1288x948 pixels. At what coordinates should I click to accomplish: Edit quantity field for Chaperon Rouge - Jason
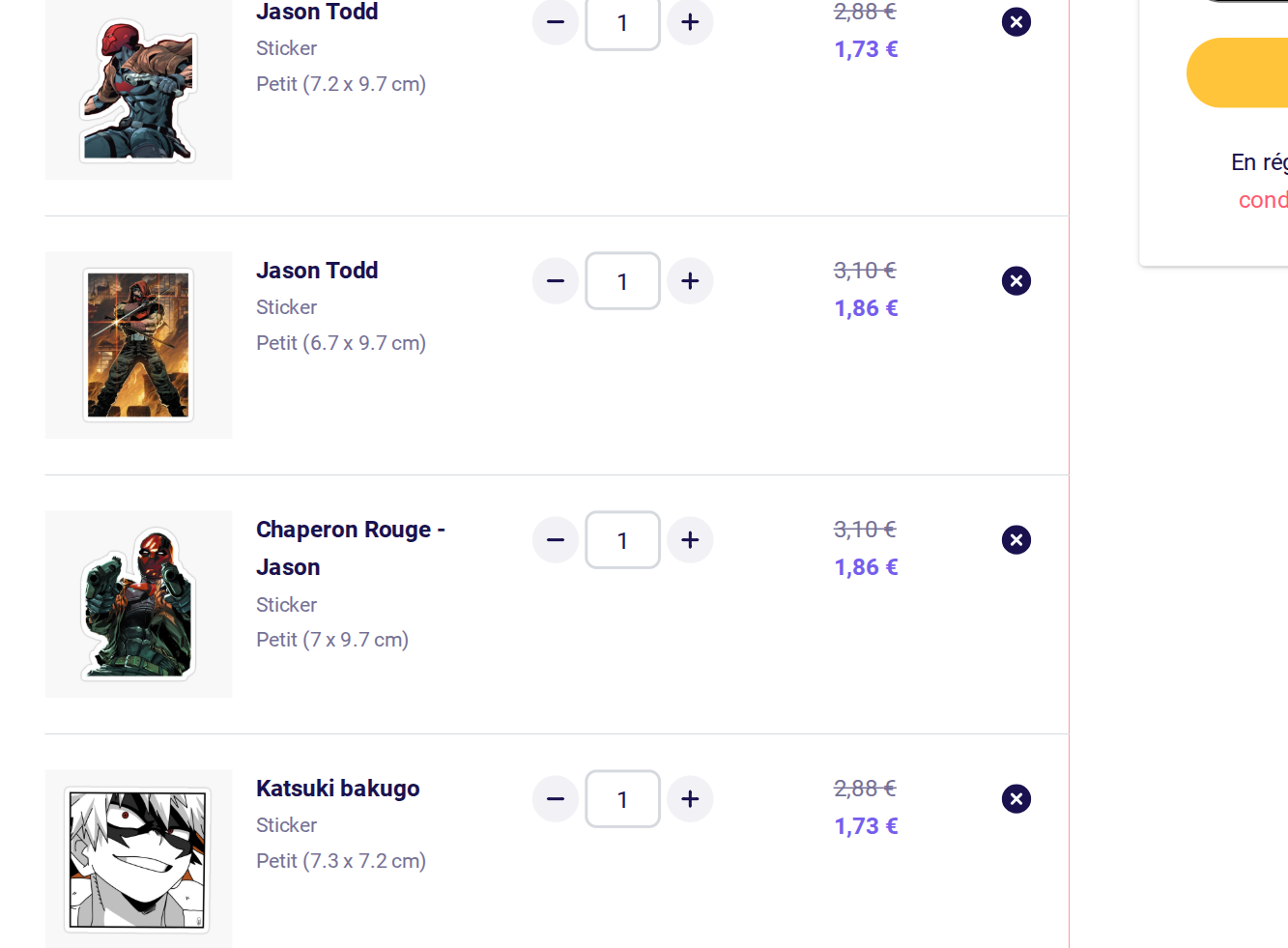(x=622, y=540)
